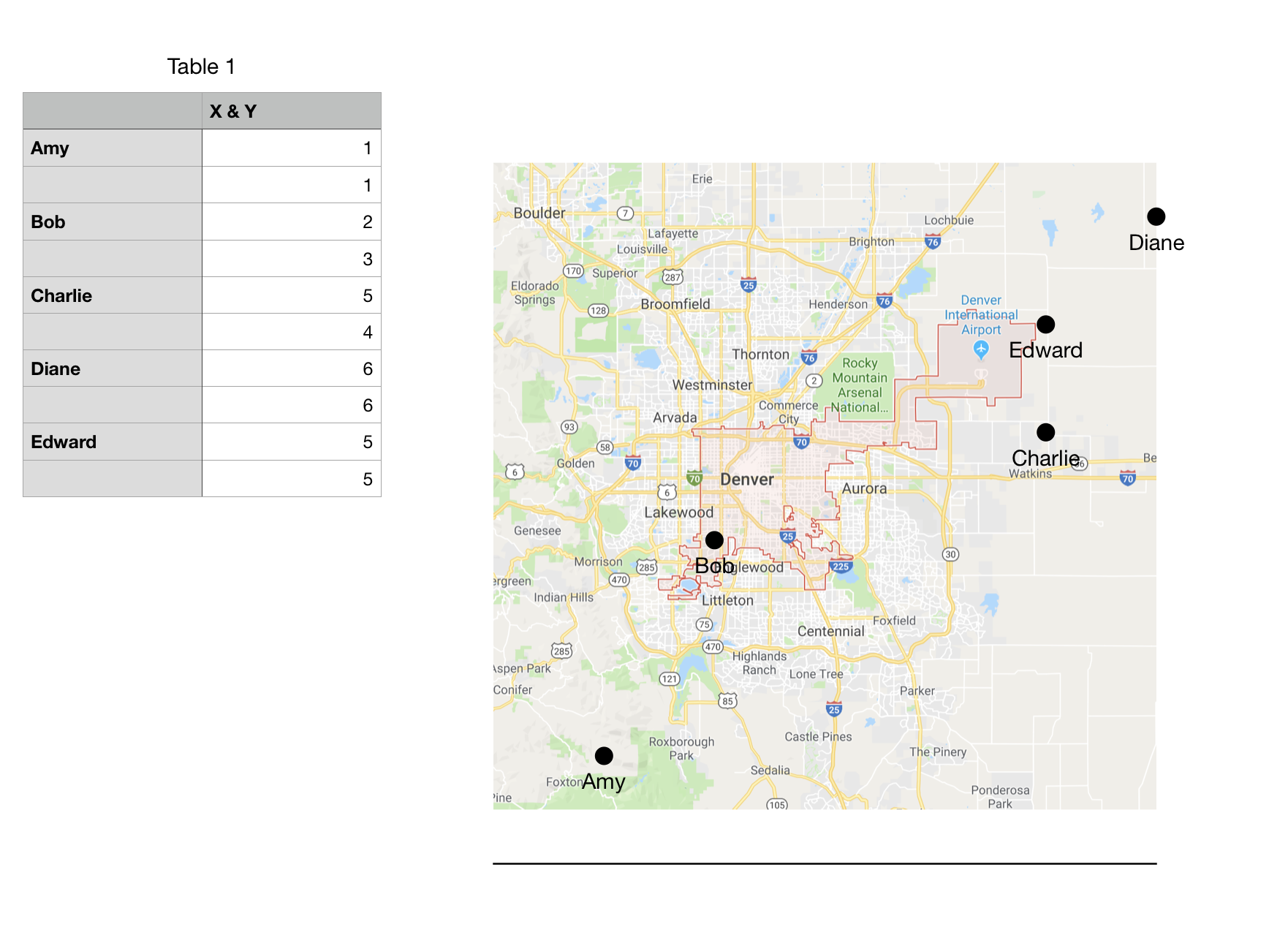
Task: Click the Charlie map marker dot
Action: pos(1045,432)
